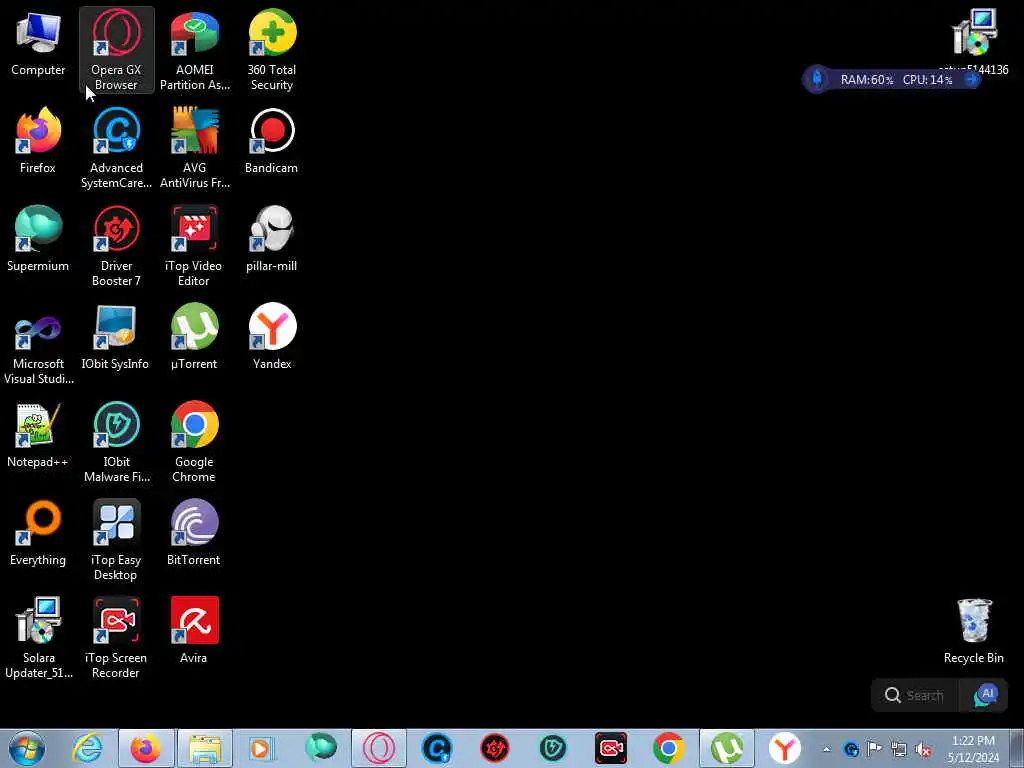The width and height of the screenshot is (1024, 768).
Task: Select iTop Screen Recorder desktop shortcut
Action: click(116, 637)
